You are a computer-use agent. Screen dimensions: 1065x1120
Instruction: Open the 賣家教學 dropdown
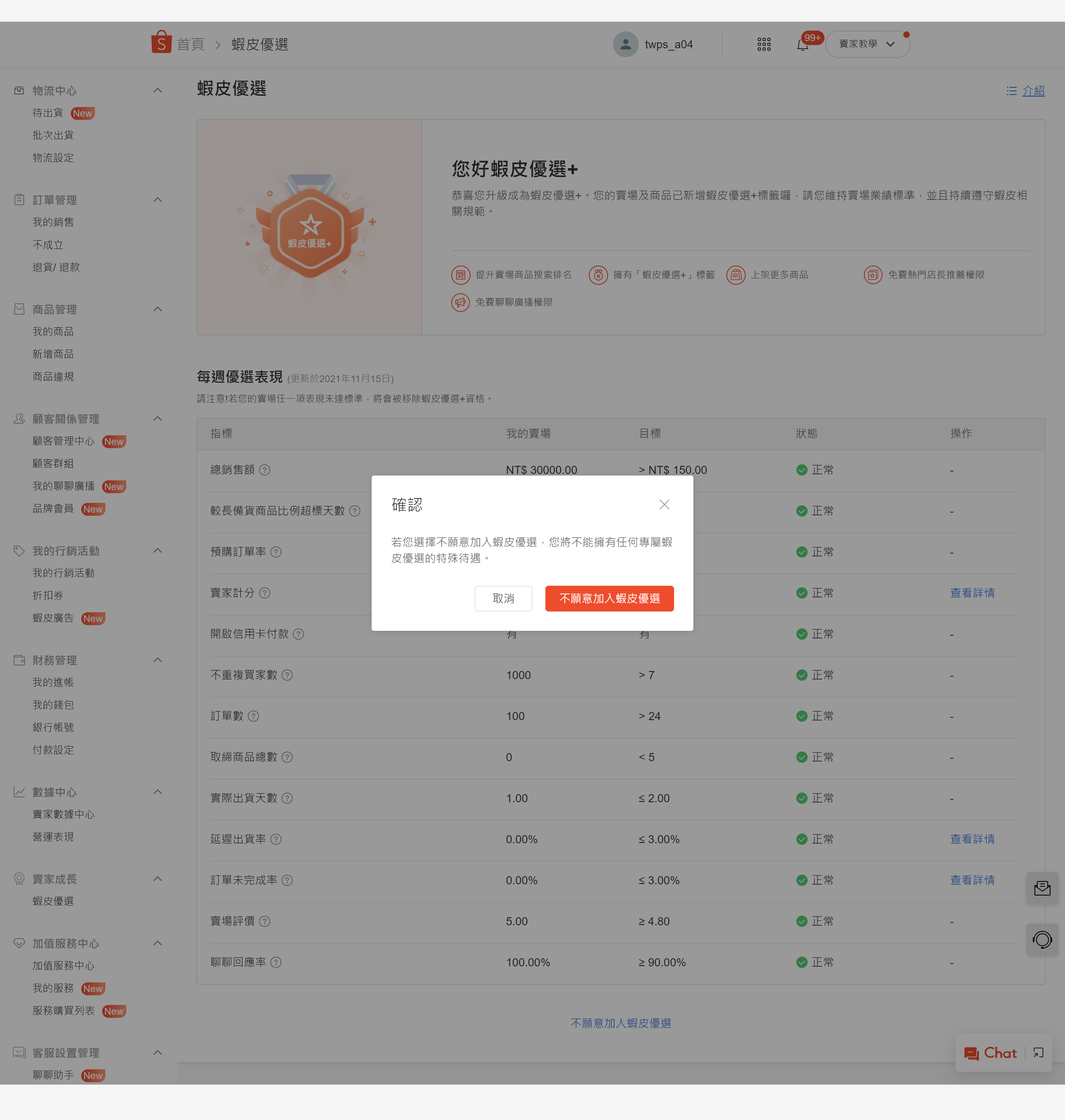pos(866,44)
